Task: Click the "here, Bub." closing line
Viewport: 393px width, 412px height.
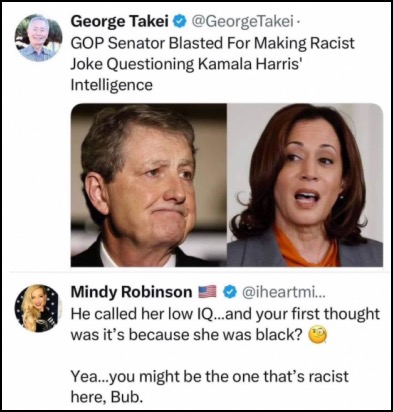Action: pos(107,397)
